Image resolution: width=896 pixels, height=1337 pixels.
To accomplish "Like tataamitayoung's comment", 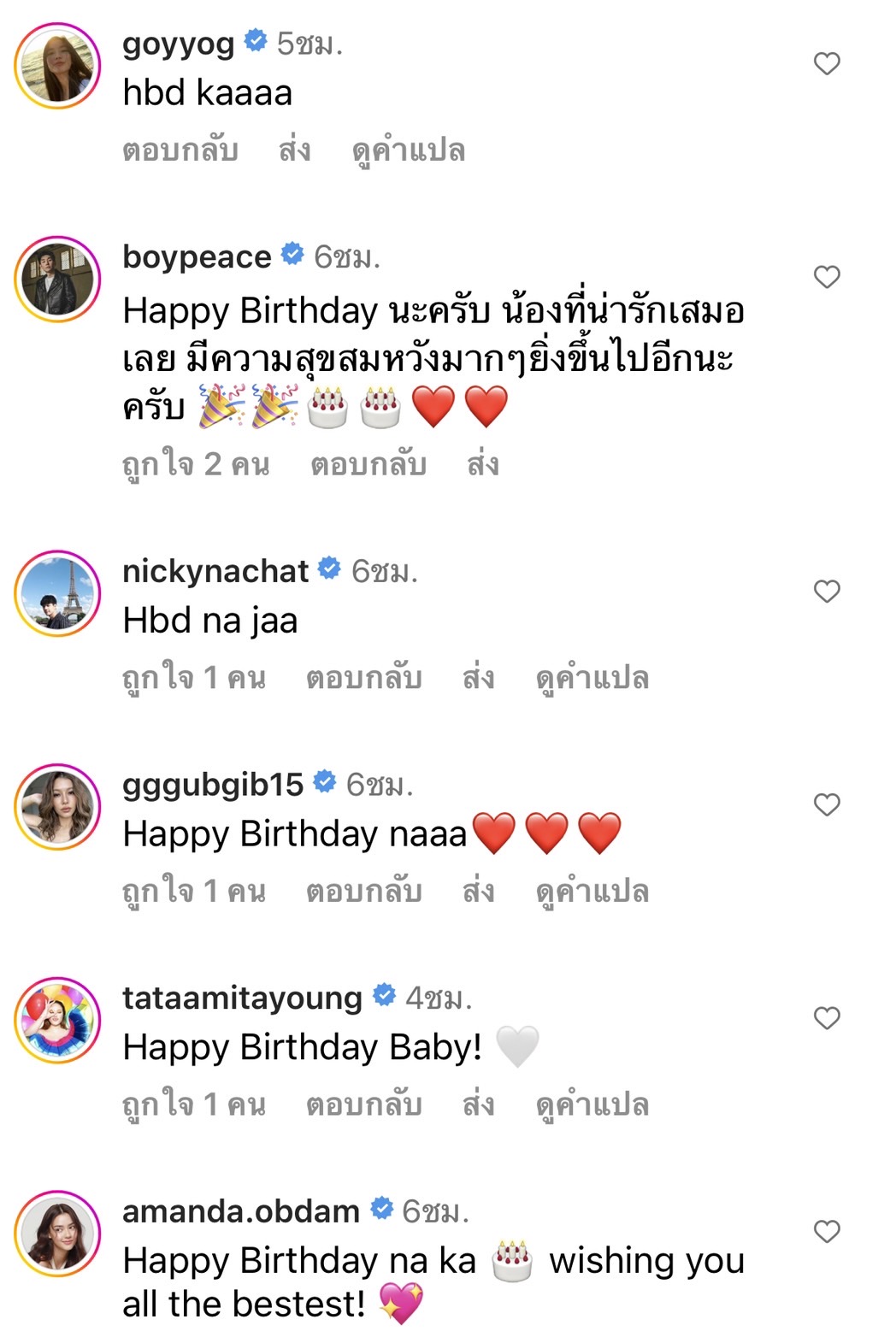I will coord(825,1016).
